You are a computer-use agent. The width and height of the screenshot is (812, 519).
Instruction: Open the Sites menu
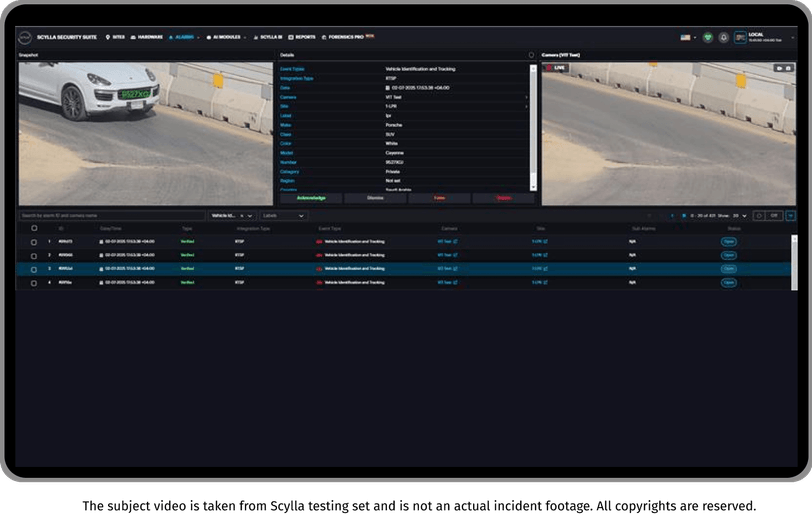point(115,37)
